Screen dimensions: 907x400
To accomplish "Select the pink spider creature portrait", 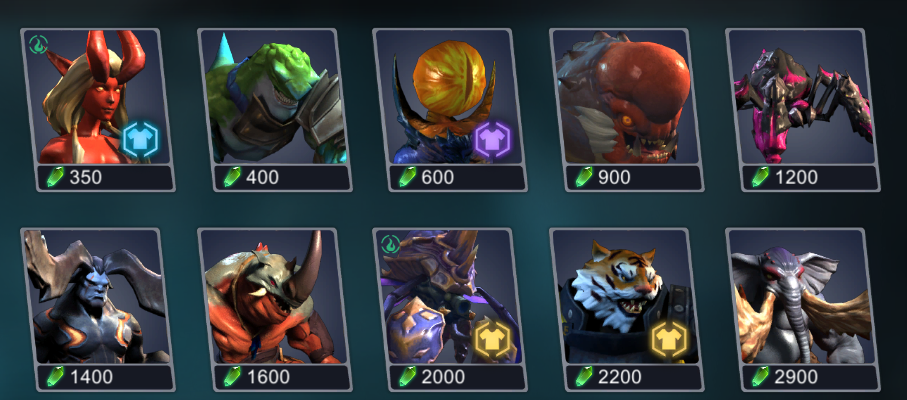I will coord(801,97).
